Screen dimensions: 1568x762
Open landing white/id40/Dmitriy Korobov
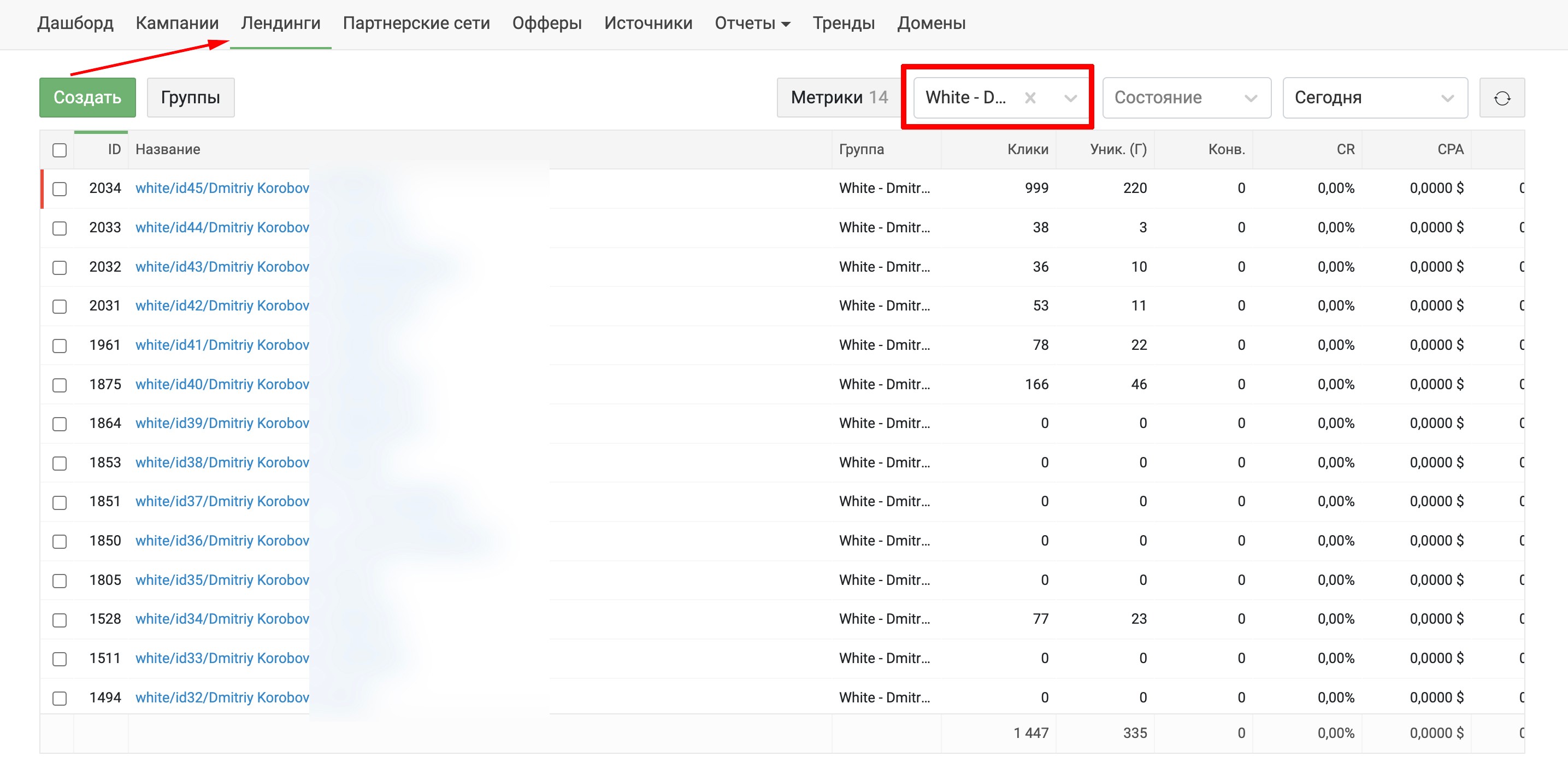point(222,384)
